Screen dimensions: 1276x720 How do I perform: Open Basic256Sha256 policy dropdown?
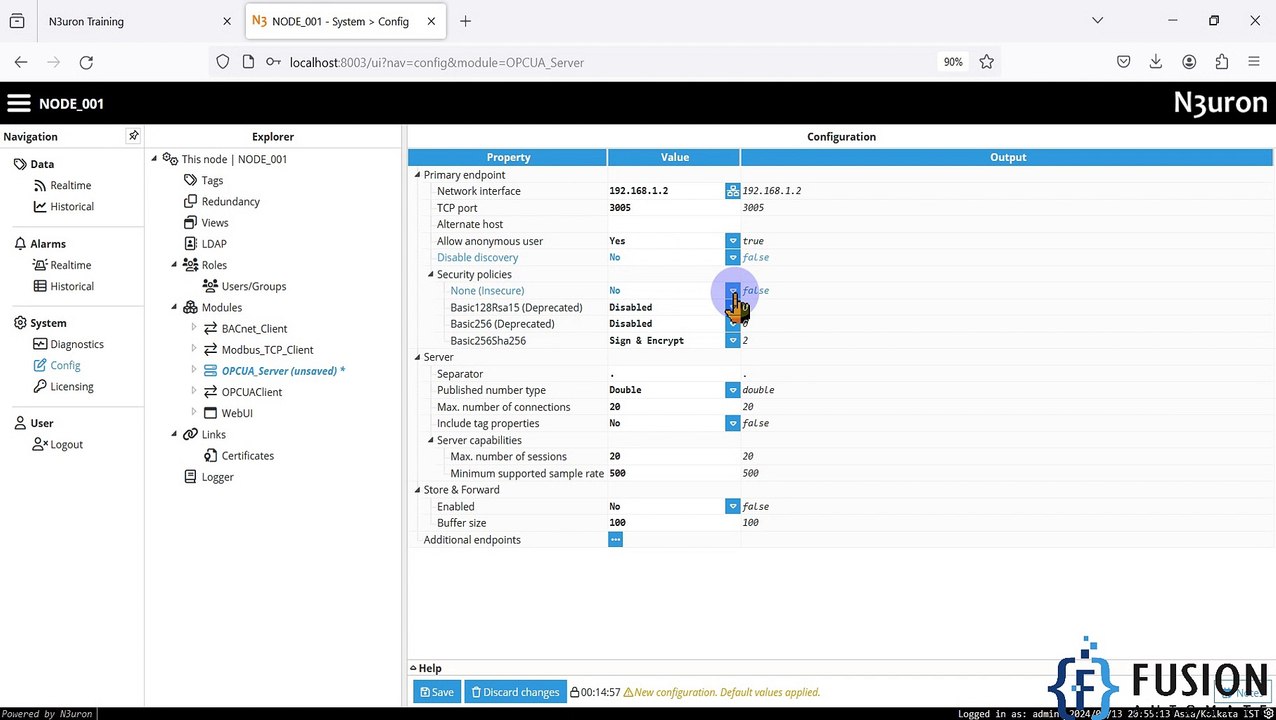pos(732,341)
